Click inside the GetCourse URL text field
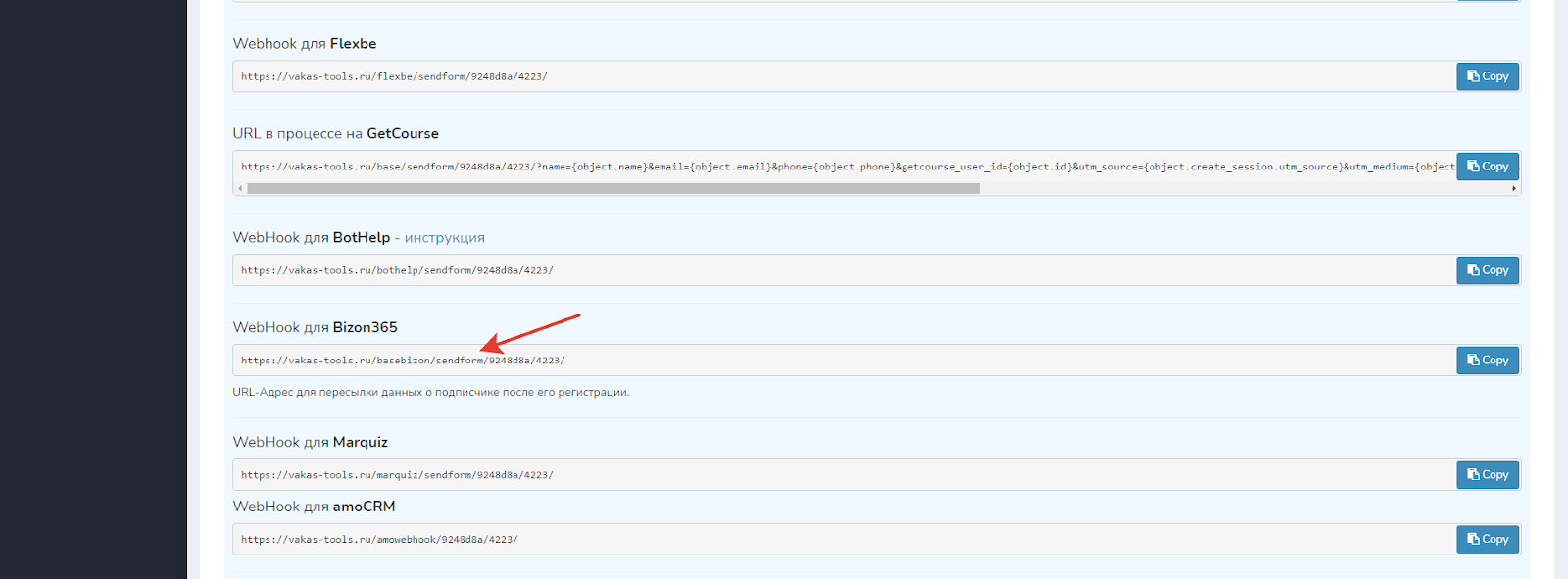This screenshot has height=579, width=1568. click(x=843, y=167)
